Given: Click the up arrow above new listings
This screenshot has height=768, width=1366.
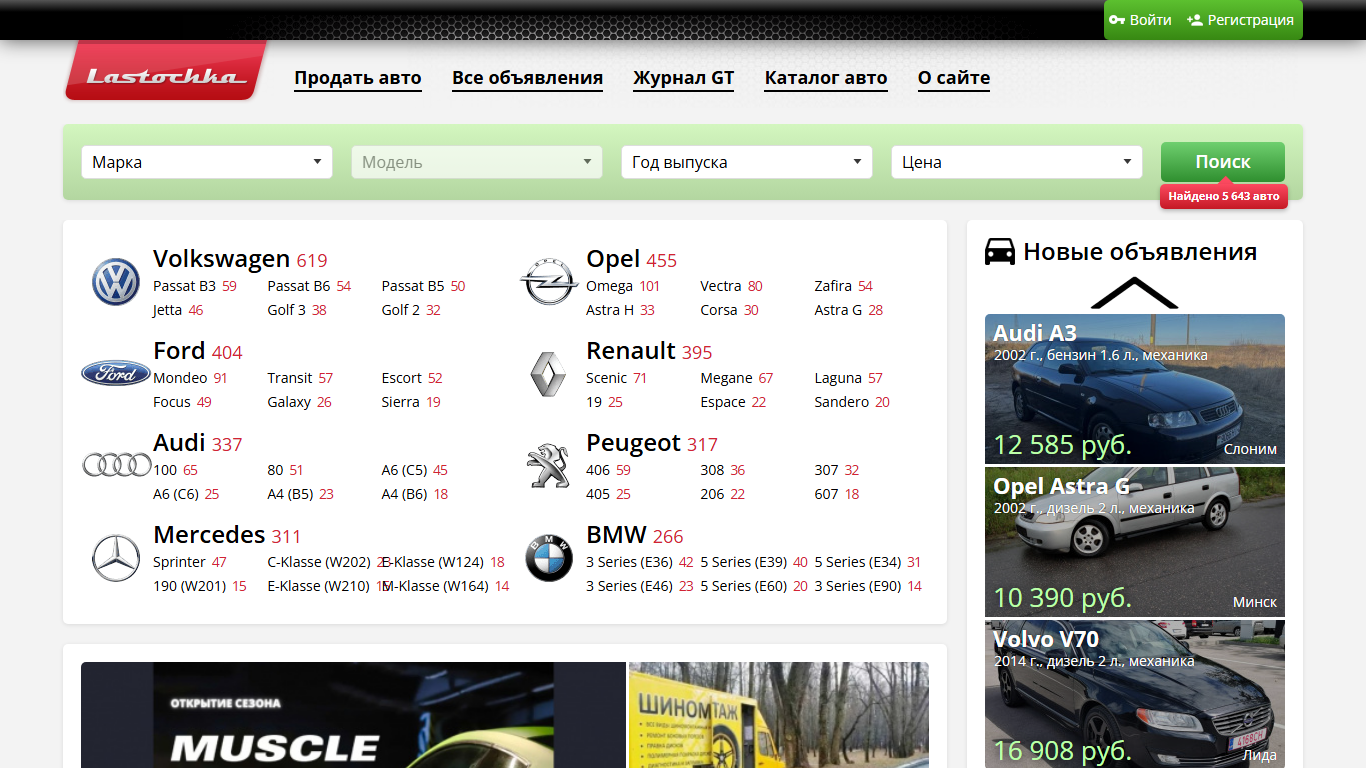Looking at the screenshot, I should [x=1135, y=293].
